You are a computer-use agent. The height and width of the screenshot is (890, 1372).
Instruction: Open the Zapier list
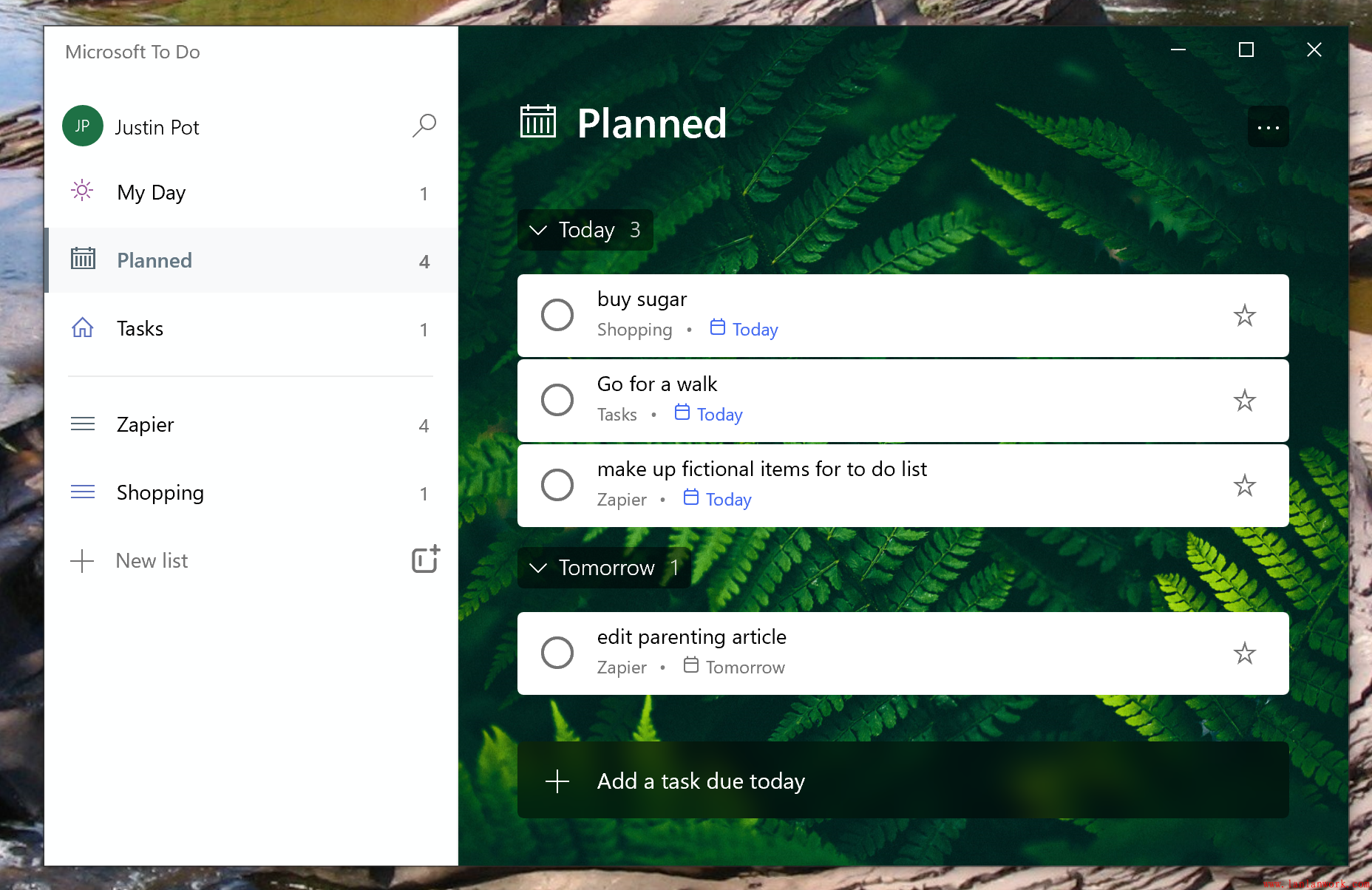145,425
